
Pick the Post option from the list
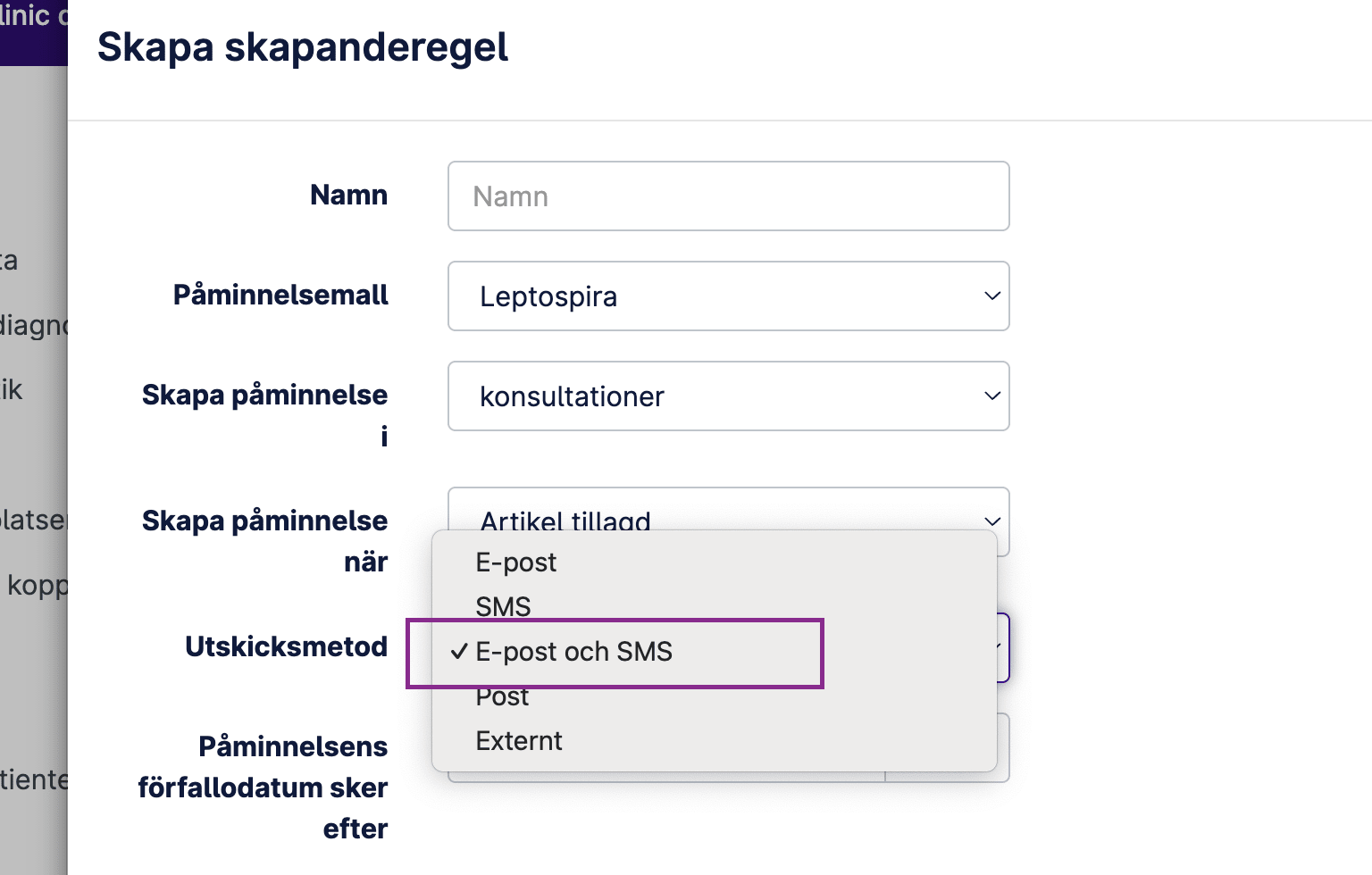click(502, 697)
